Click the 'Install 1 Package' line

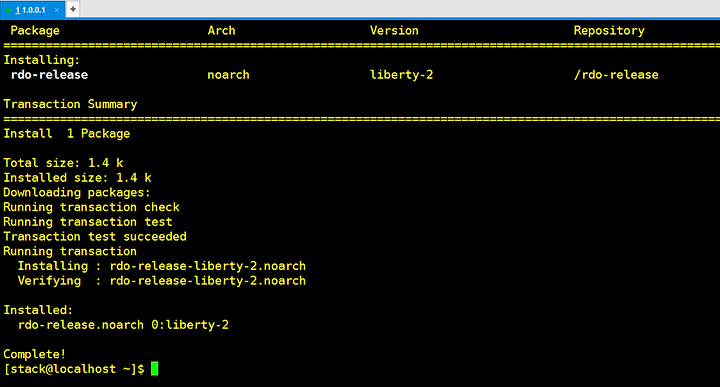(x=67, y=134)
